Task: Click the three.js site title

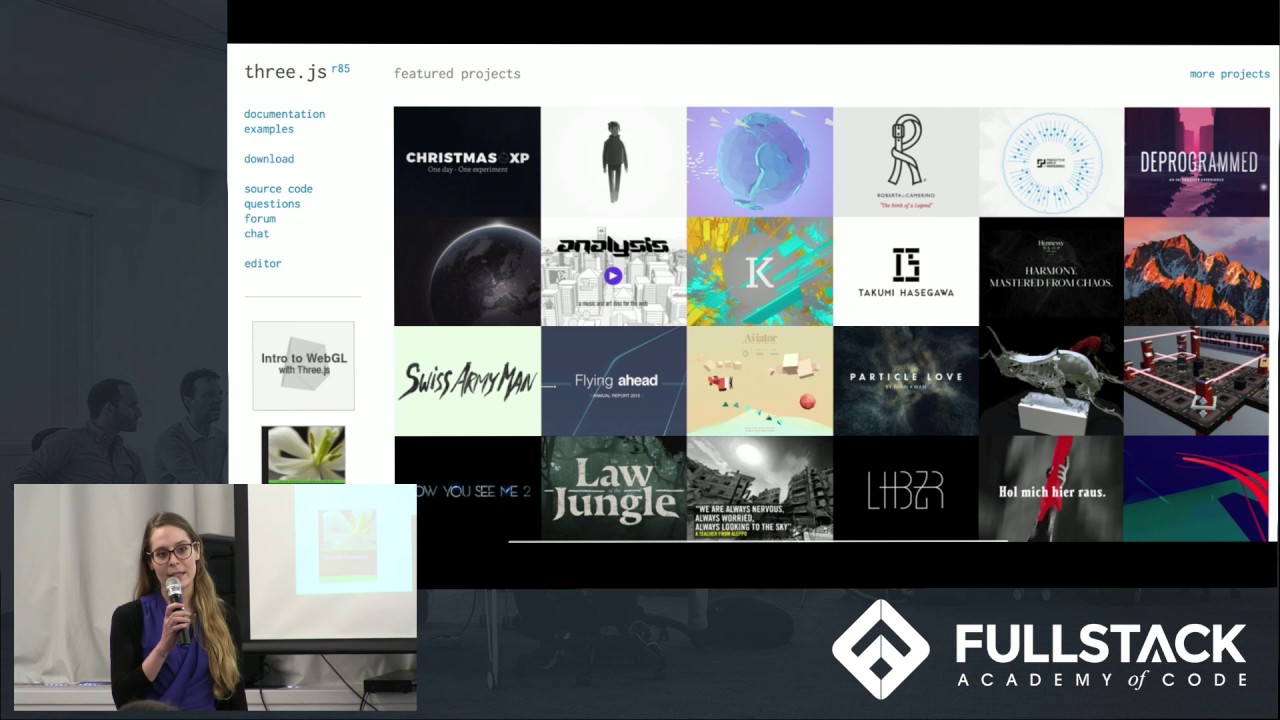Action: click(285, 72)
